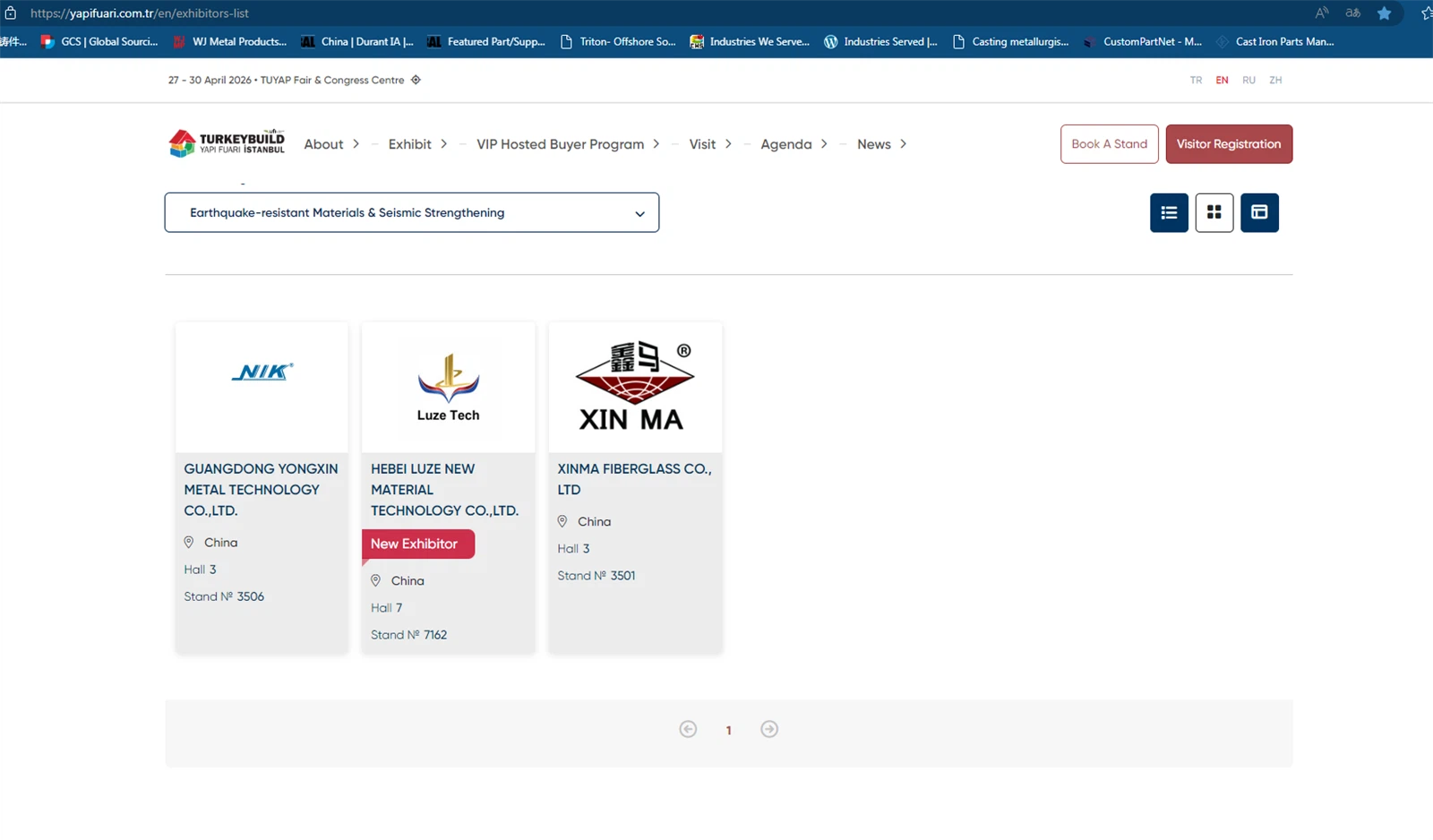Go to previous page arrow
This screenshot has height=840, width=1433.
click(688, 729)
